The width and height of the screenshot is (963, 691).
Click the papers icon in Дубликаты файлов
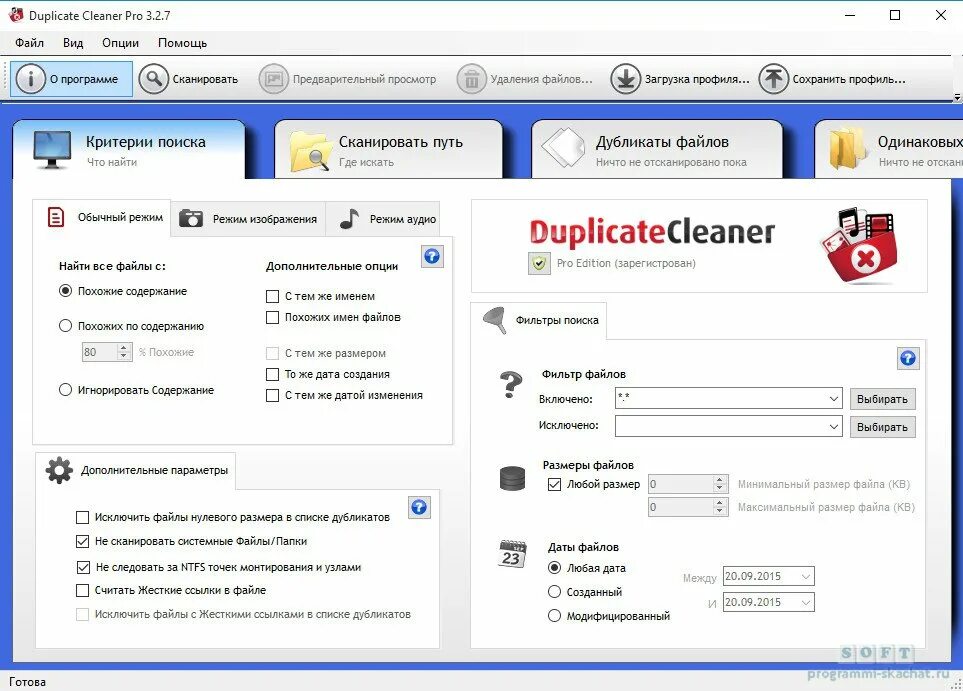[563, 147]
